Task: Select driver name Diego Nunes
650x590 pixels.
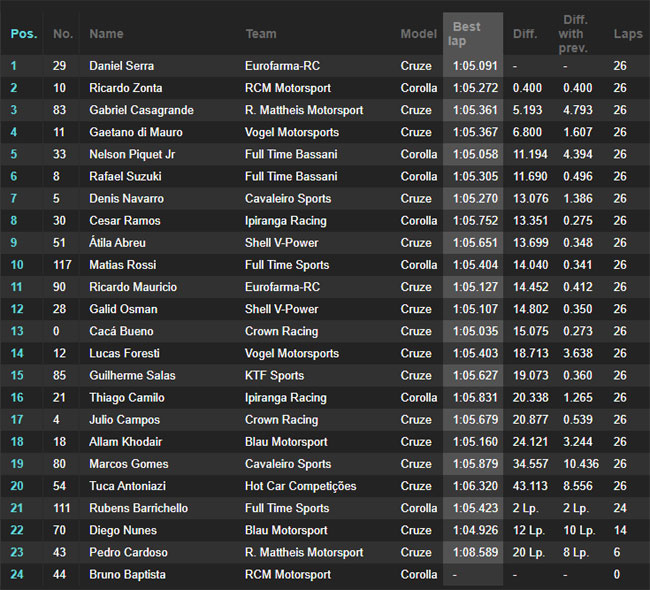Action: [123, 530]
